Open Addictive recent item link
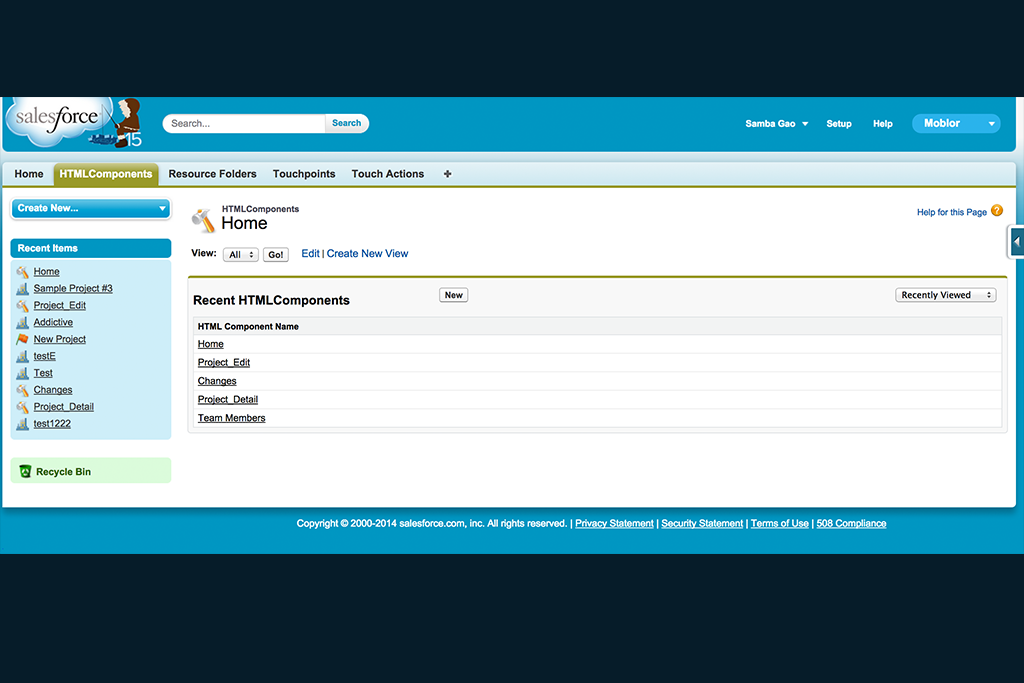The height and width of the screenshot is (683, 1024). [53, 323]
